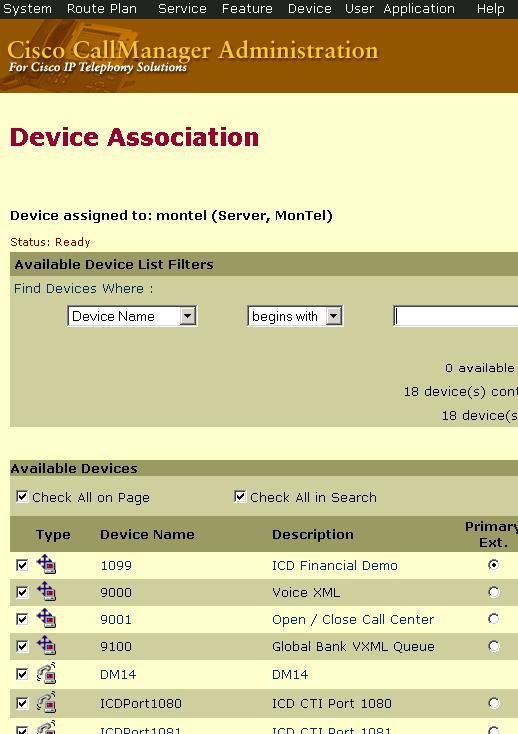Select primary extension radio for 9000

493,592
